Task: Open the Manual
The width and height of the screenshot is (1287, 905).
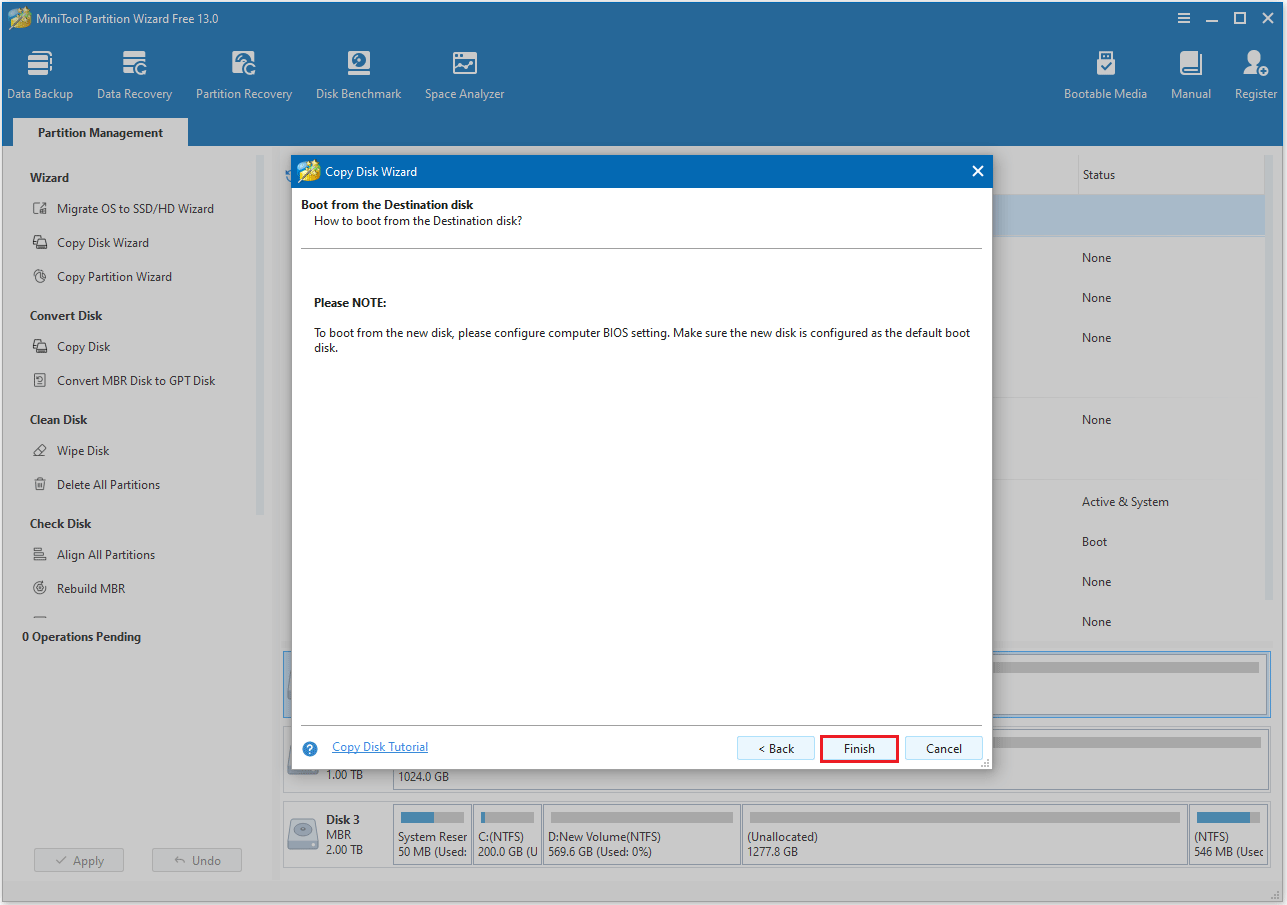Action: pyautogui.click(x=1190, y=72)
